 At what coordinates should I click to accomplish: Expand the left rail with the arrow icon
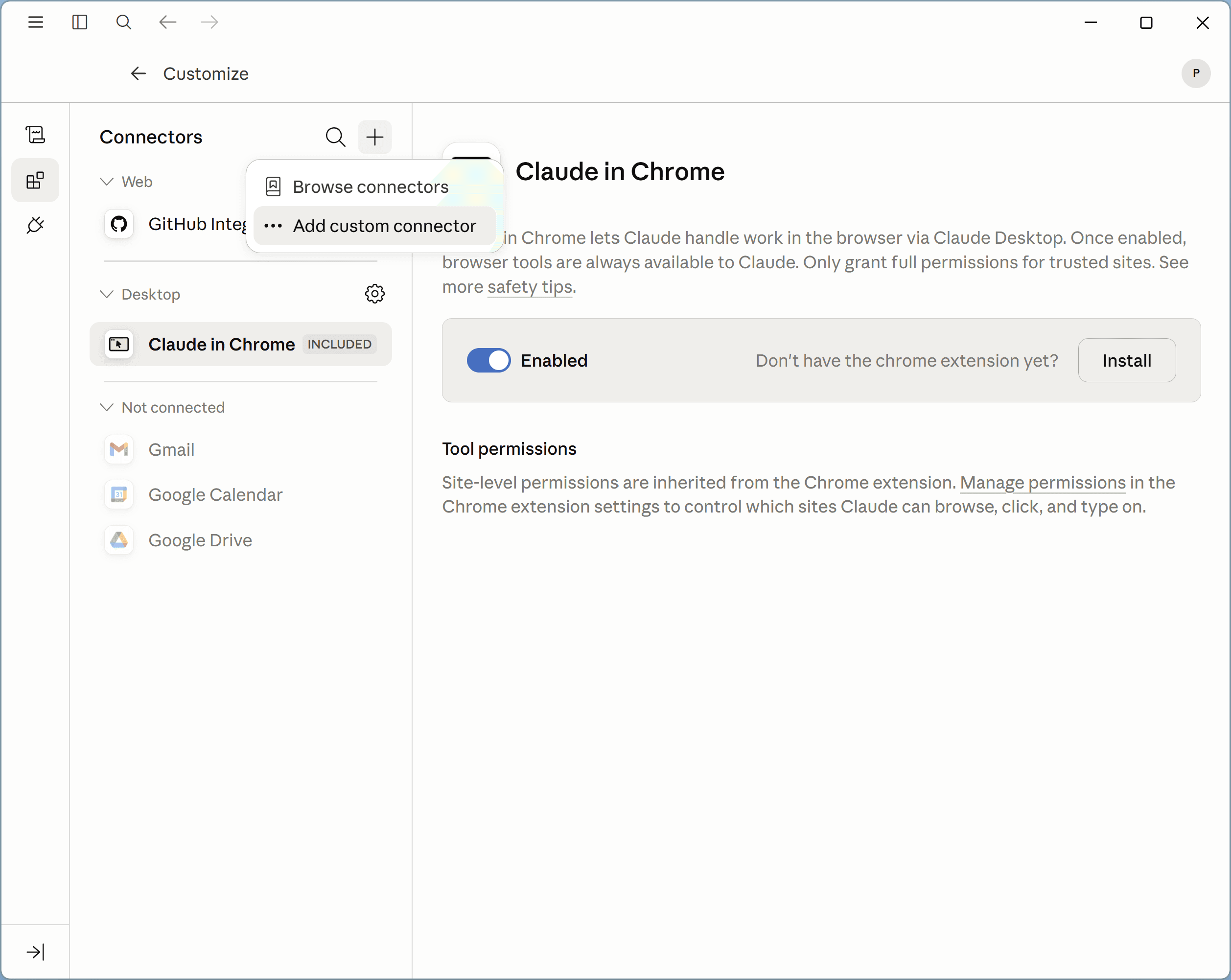35,952
